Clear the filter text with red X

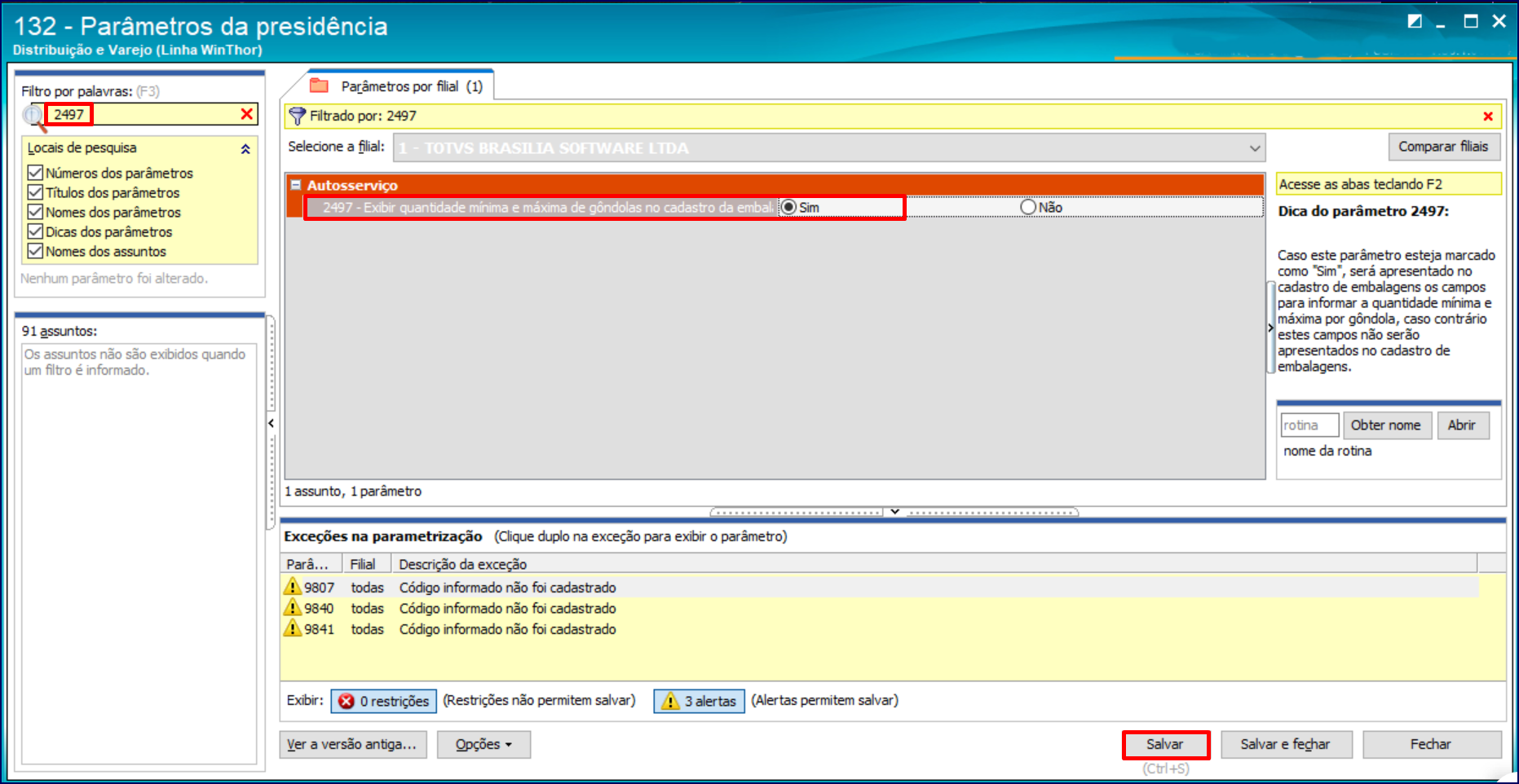tap(247, 114)
